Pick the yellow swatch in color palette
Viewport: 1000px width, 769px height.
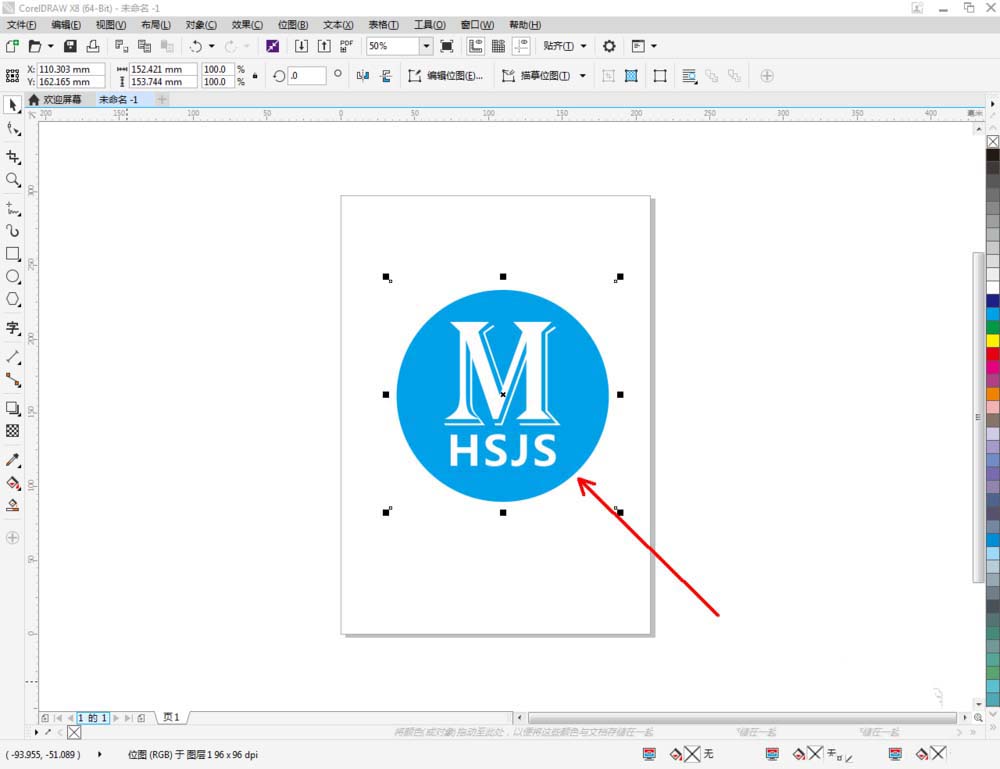(x=992, y=341)
